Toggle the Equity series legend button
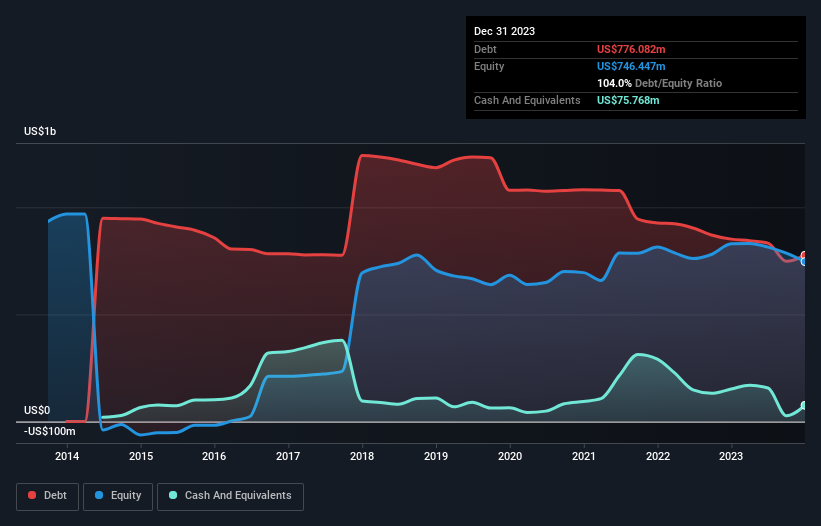Viewport: 821px width, 526px height. pos(118,496)
